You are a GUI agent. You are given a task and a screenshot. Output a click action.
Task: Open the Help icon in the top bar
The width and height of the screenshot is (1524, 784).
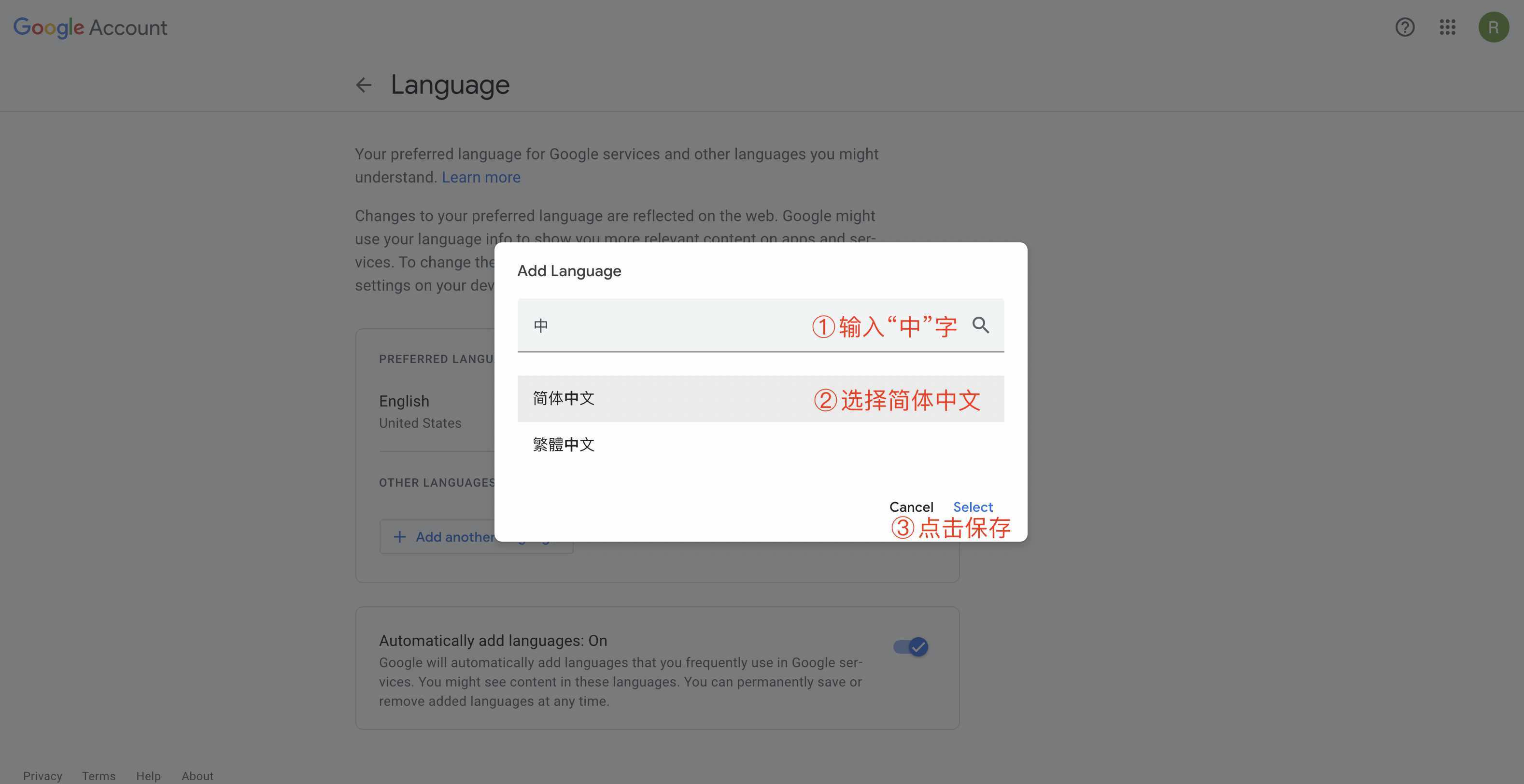1405,27
